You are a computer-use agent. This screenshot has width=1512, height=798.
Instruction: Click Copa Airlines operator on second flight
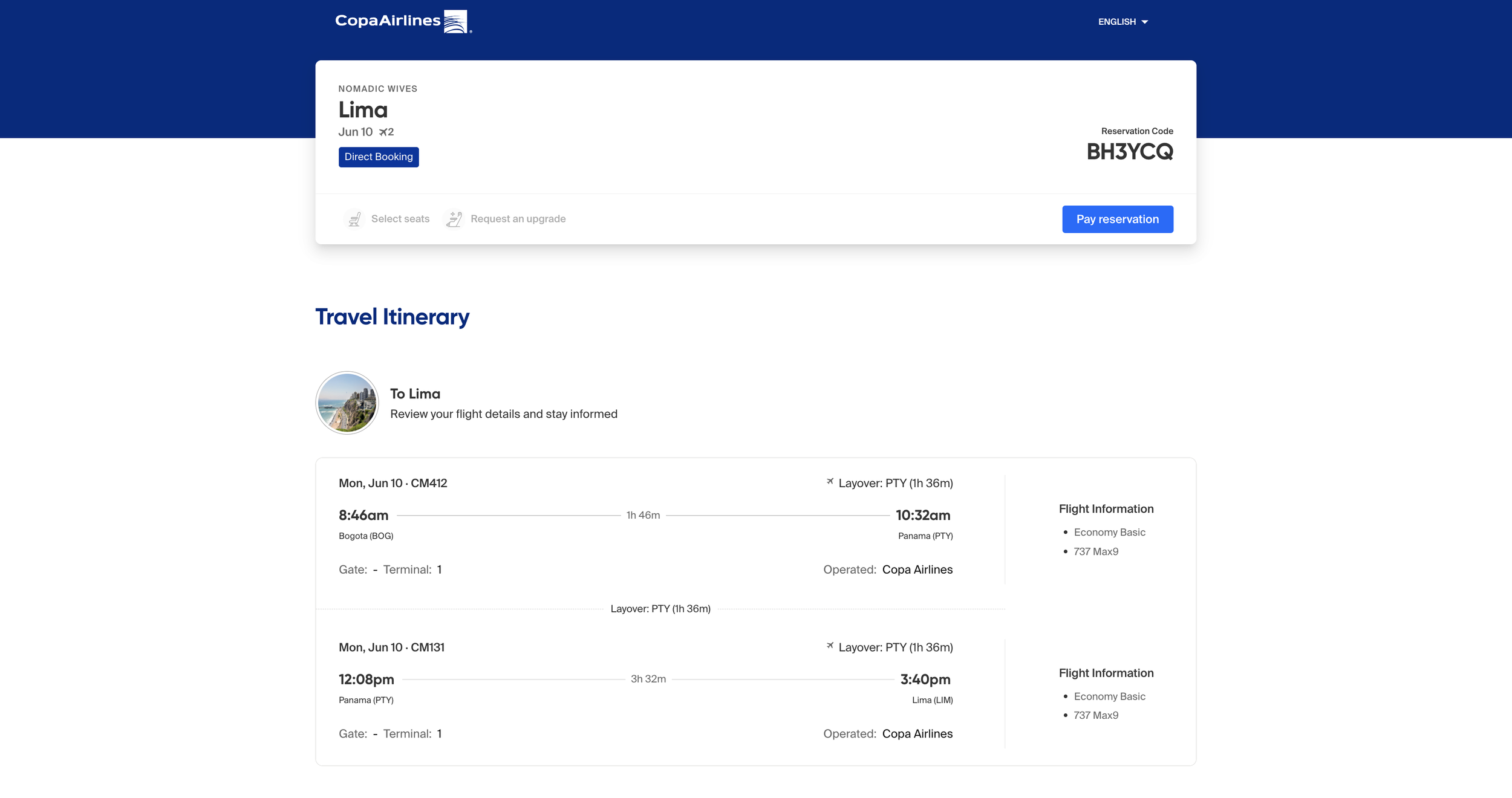pyautogui.click(x=917, y=734)
